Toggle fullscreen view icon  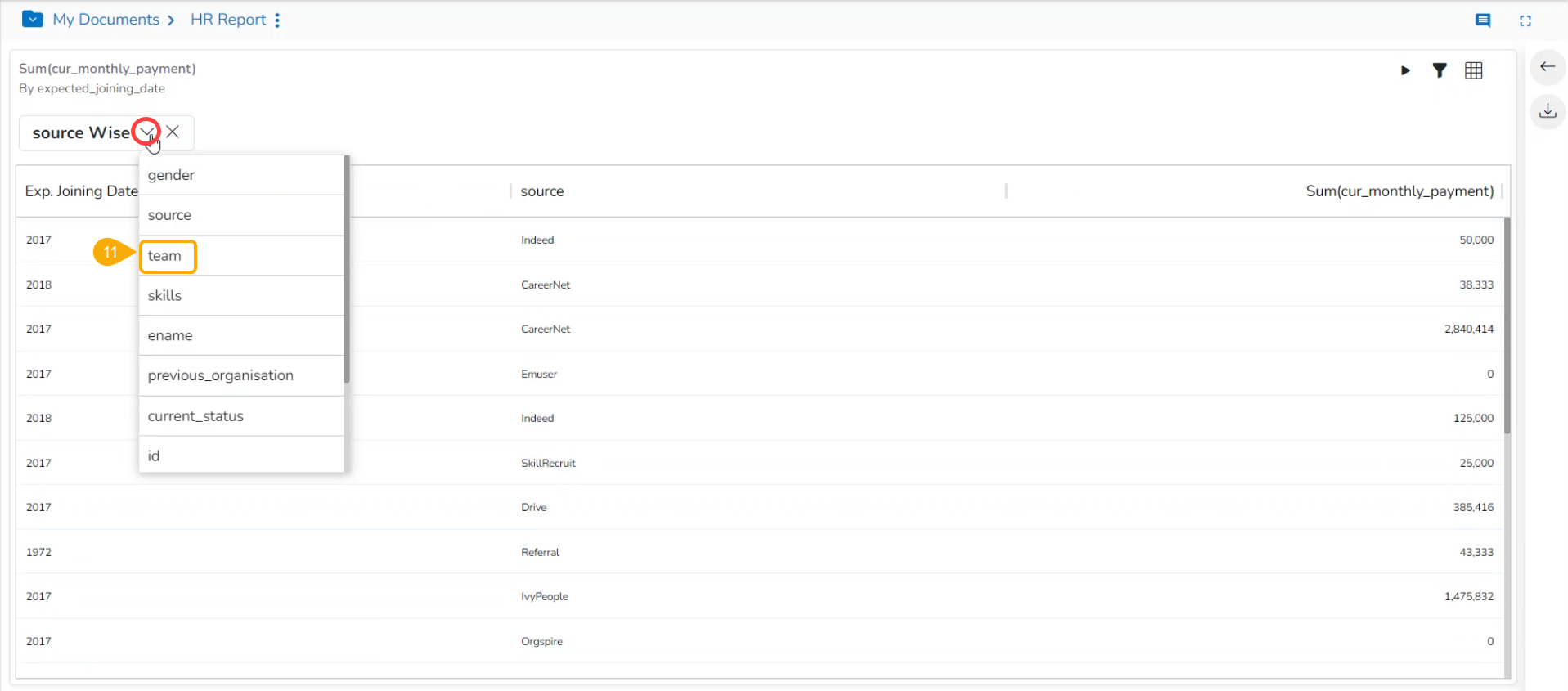(1525, 20)
